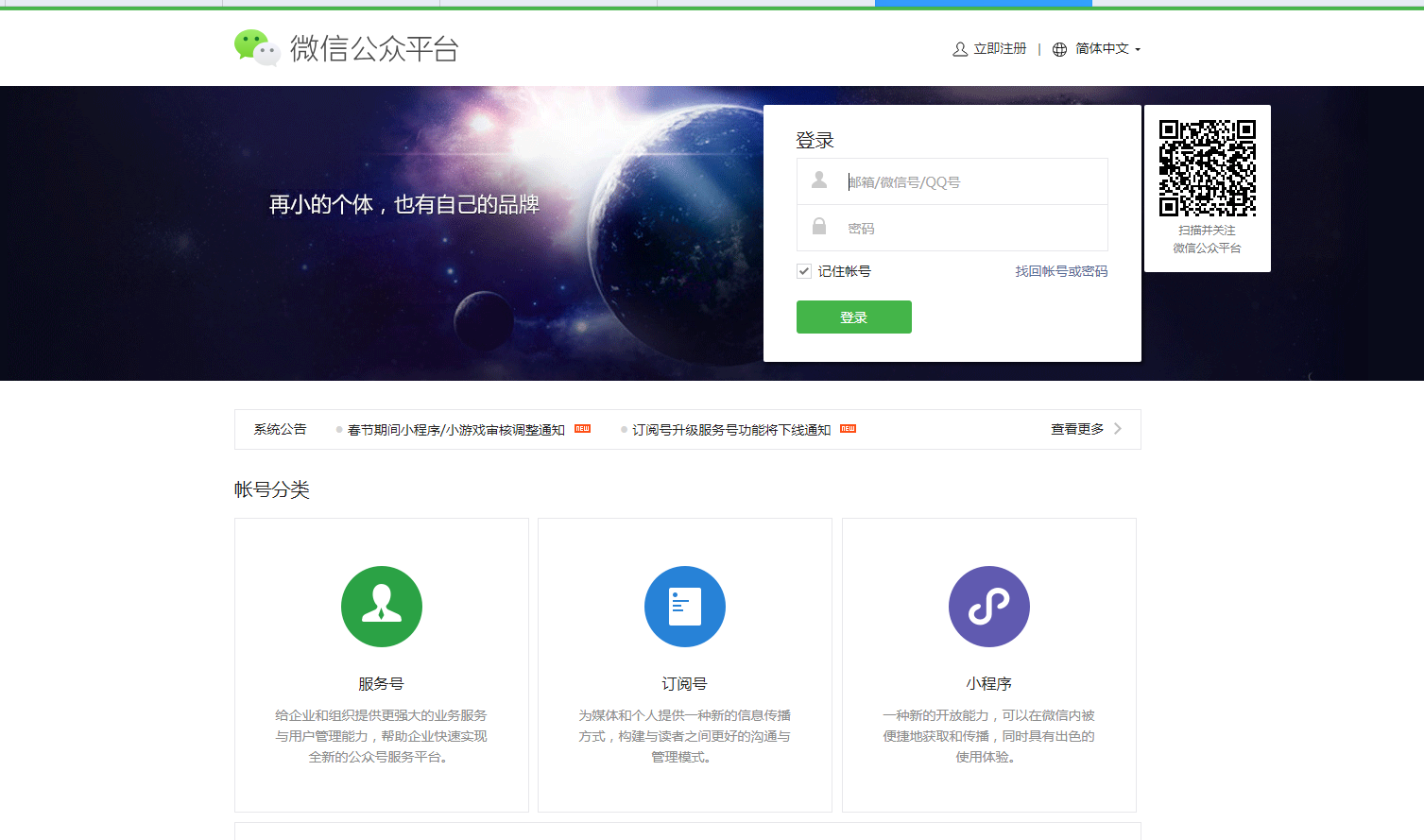
Task: Click the 微信公众平台 title text
Action: (x=374, y=48)
